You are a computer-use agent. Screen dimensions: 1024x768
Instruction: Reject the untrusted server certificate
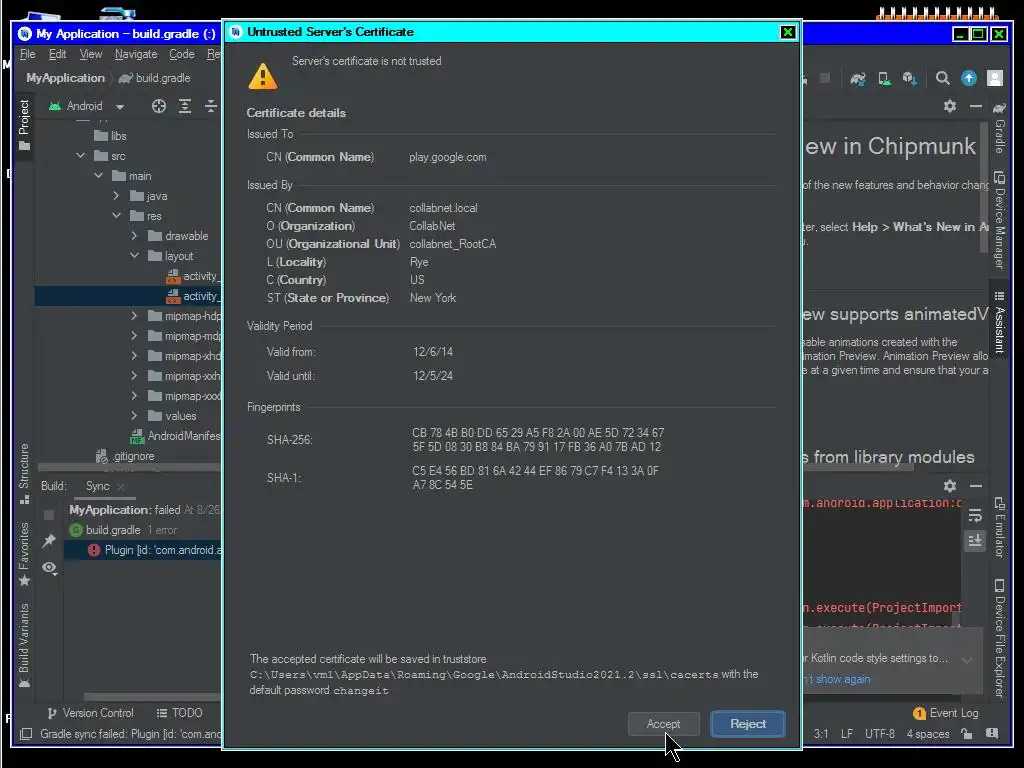(x=748, y=724)
